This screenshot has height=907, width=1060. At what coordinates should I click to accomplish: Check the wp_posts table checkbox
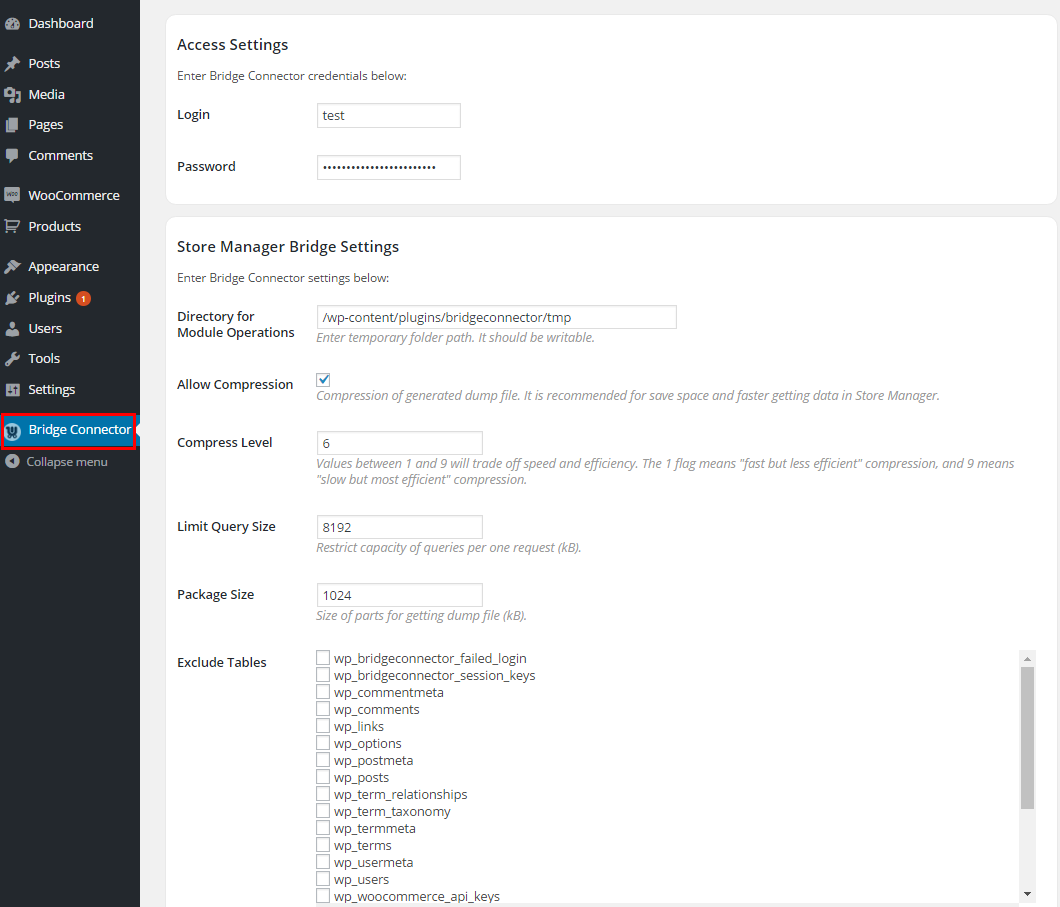point(322,777)
